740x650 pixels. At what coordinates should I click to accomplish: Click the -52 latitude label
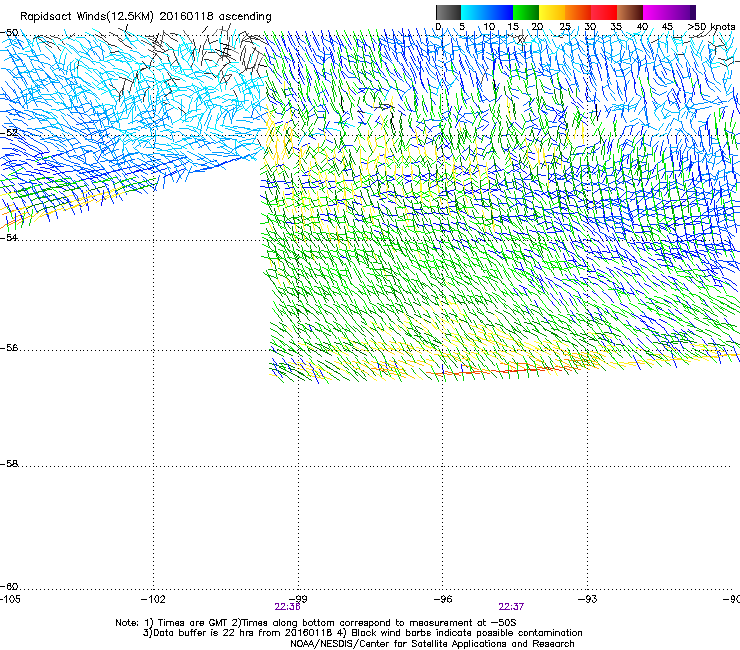[x=9, y=133]
